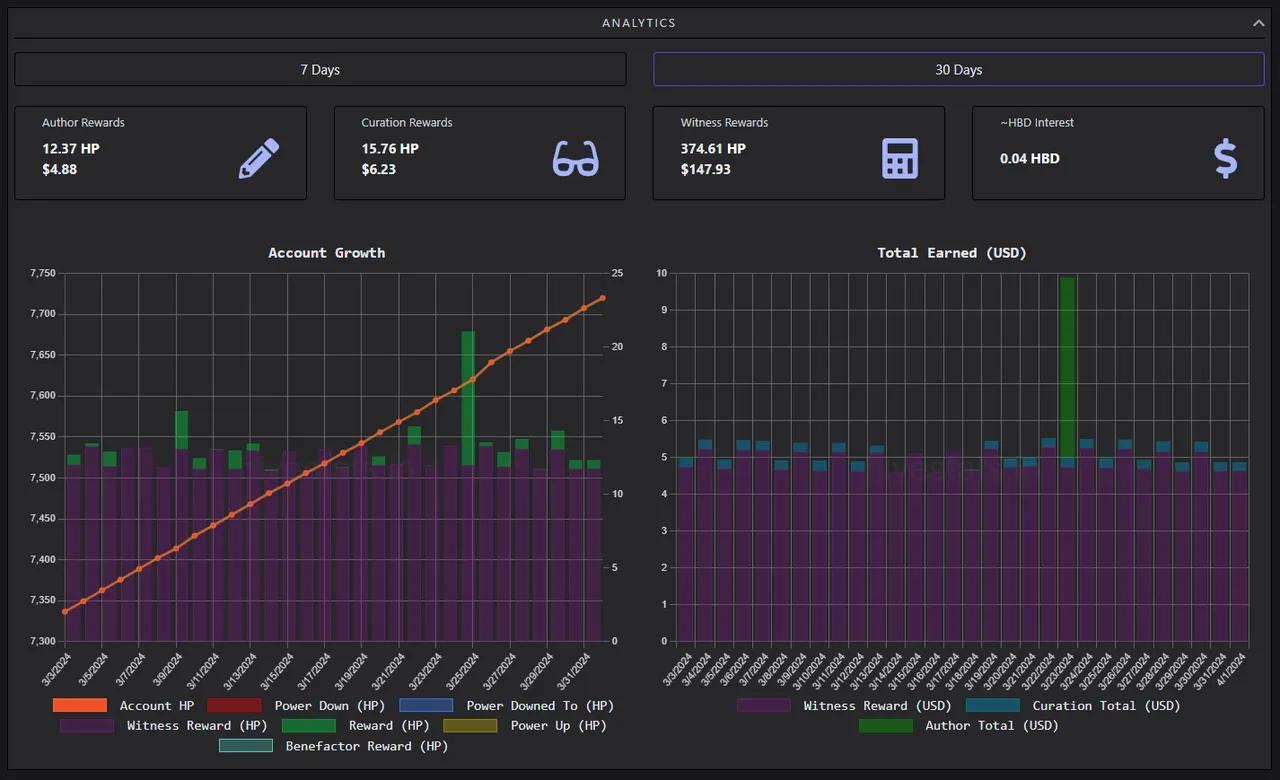This screenshot has height=780, width=1280.
Task: Click the pencil icon in Author Rewards
Action: [x=259, y=159]
